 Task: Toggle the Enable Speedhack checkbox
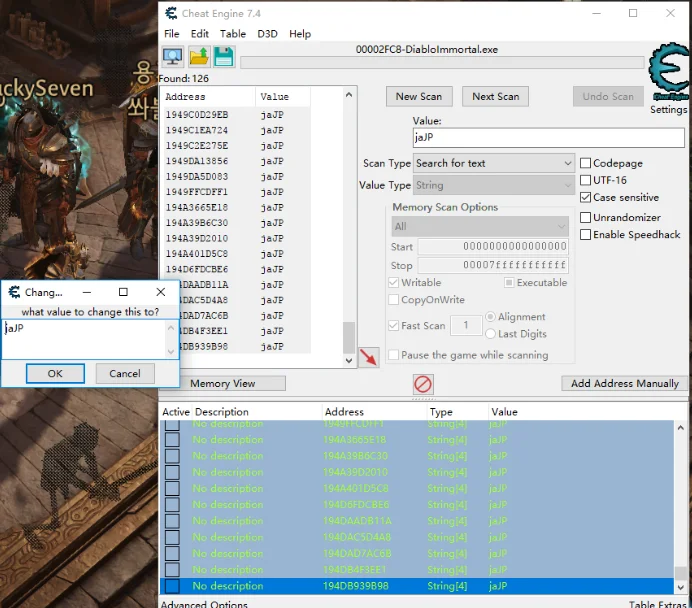(586, 234)
